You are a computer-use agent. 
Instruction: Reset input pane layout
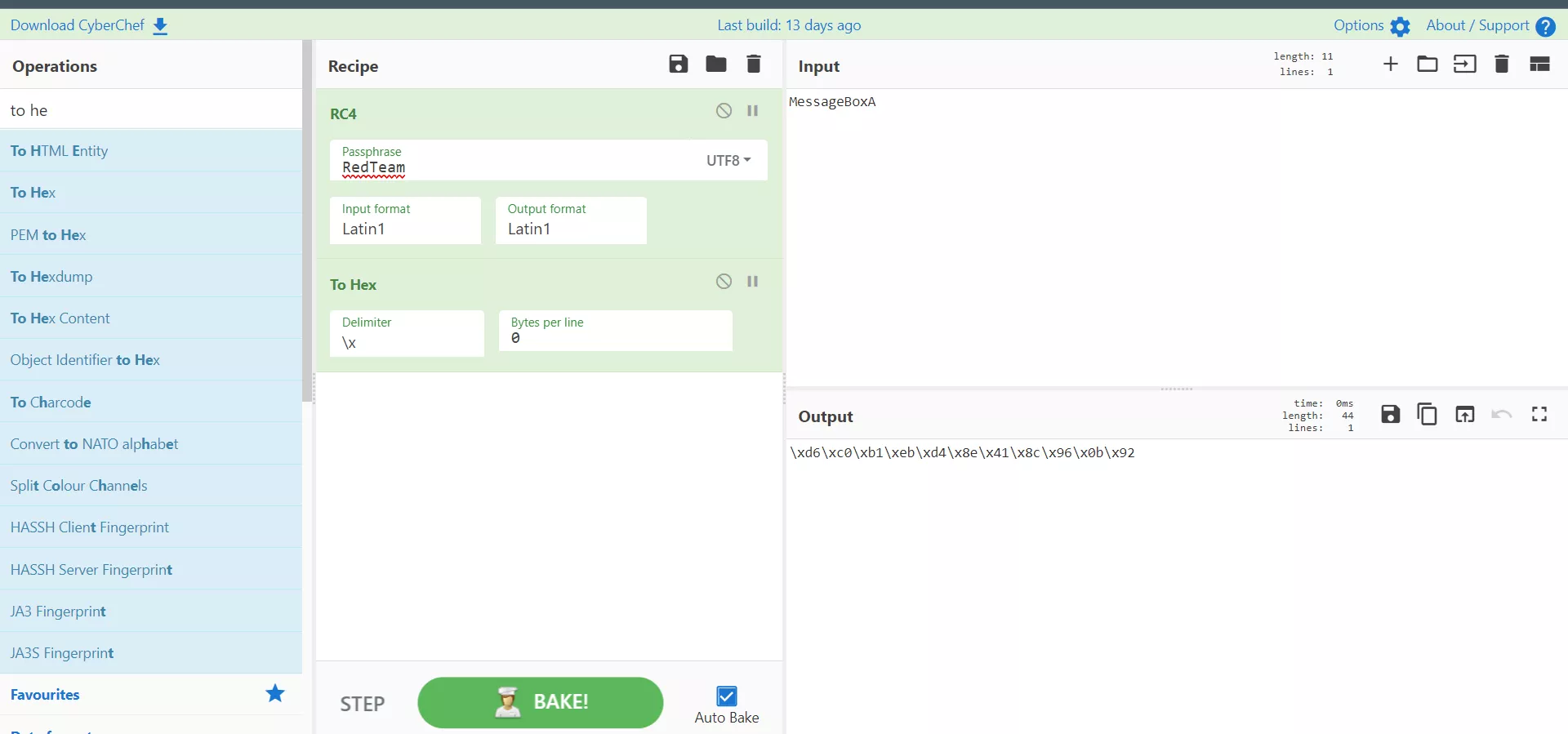pos(1539,65)
